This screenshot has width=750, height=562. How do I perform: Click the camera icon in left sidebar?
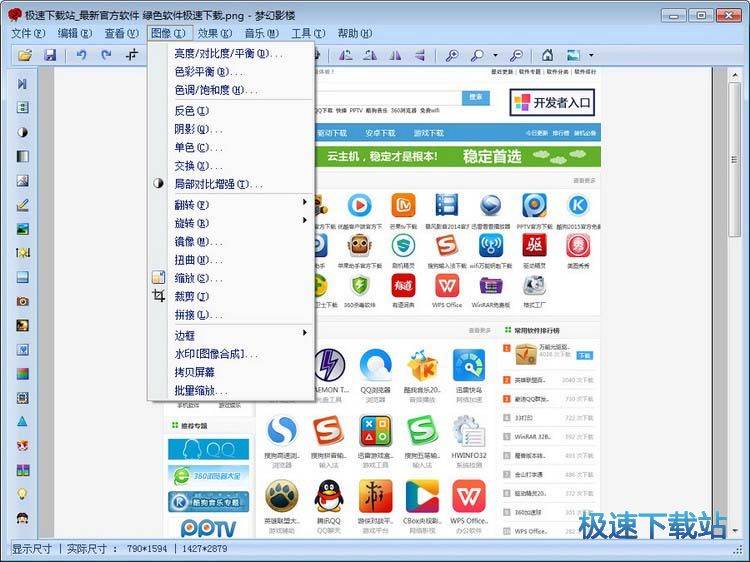click(x=22, y=301)
